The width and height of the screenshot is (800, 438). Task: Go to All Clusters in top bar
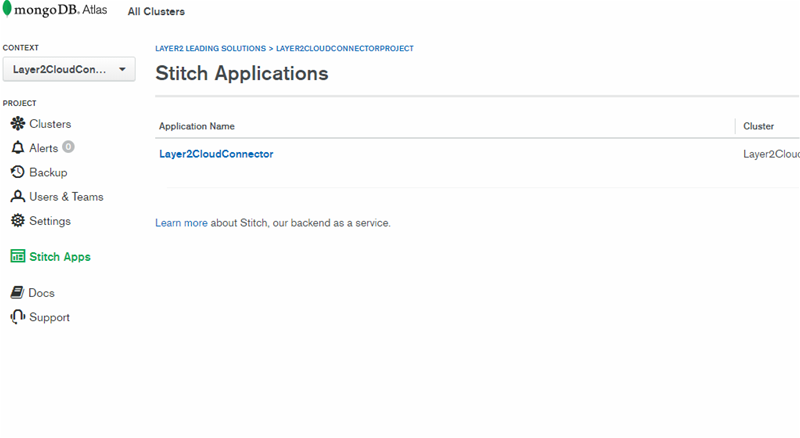click(x=156, y=12)
